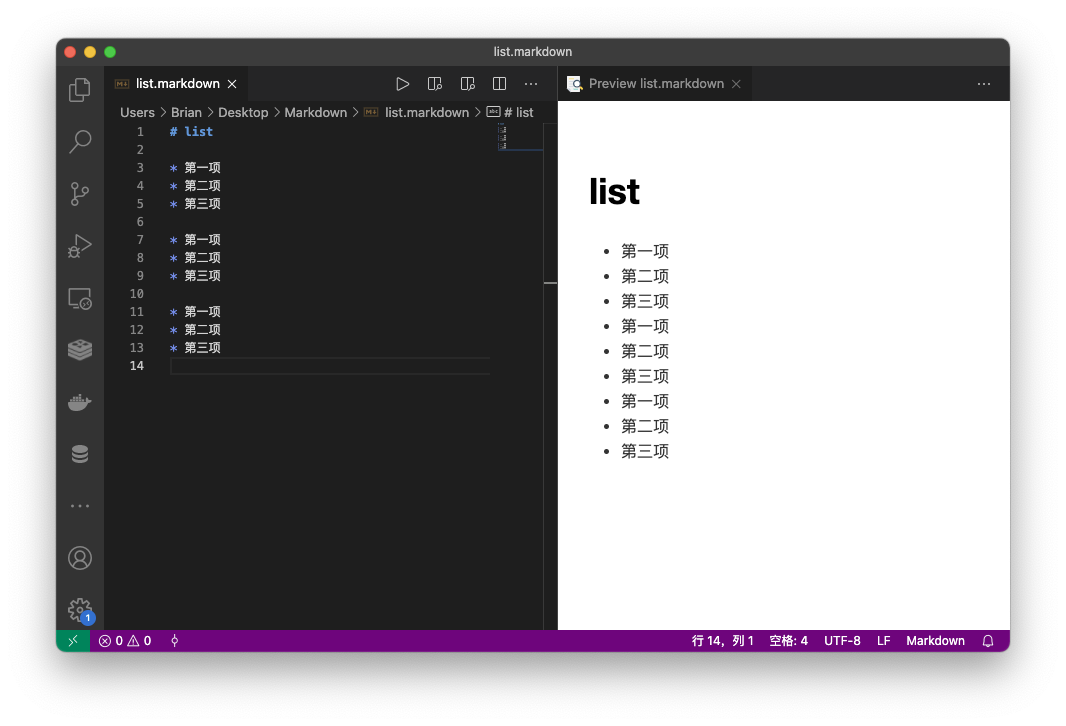Screen dimensions: 1066x726
Task: Open the Remote Explorer view
Action: click(x=80, y=298)
